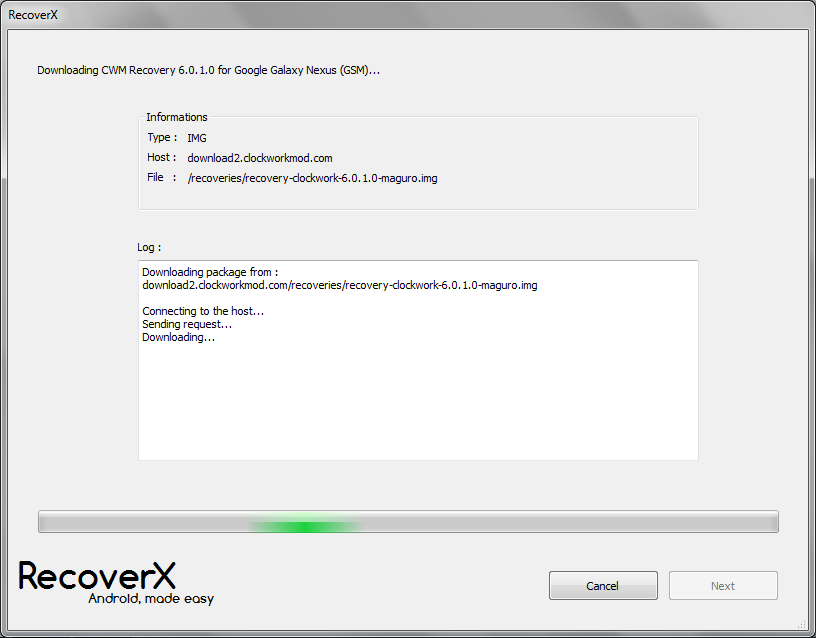Click the 'Downloading...' log line
The width and height of the screenshot is (816, 638).
[178, 337]
